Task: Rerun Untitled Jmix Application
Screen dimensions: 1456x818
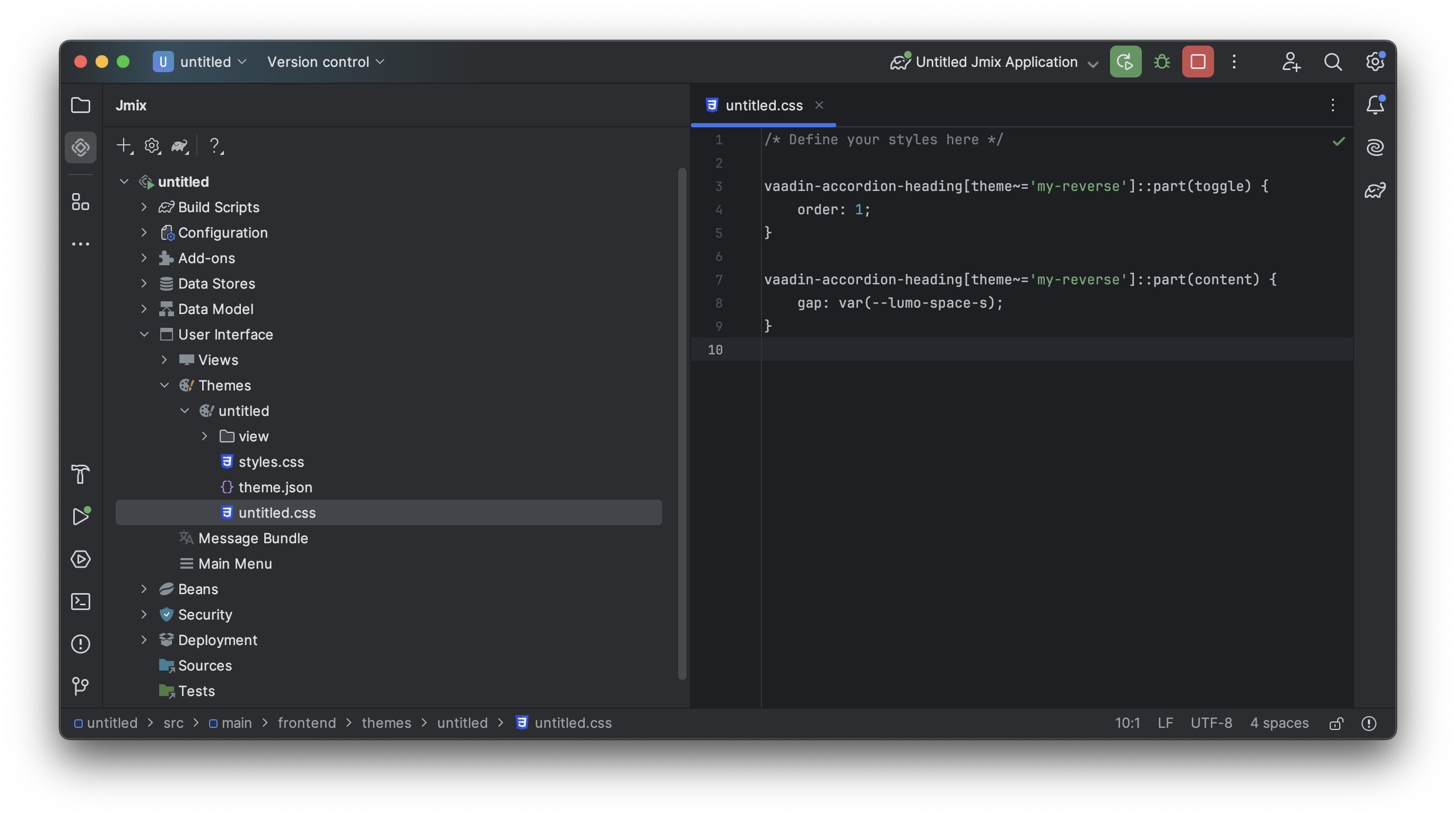Action: point(1125,62)
